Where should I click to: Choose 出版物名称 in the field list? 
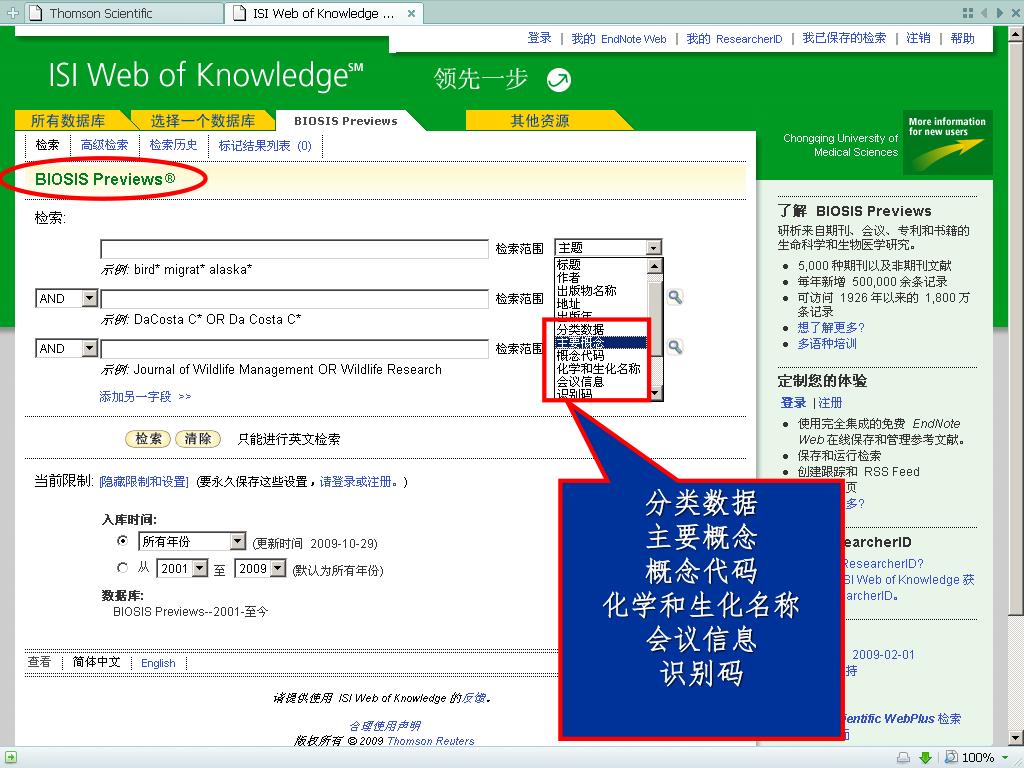tap(586, 291)
